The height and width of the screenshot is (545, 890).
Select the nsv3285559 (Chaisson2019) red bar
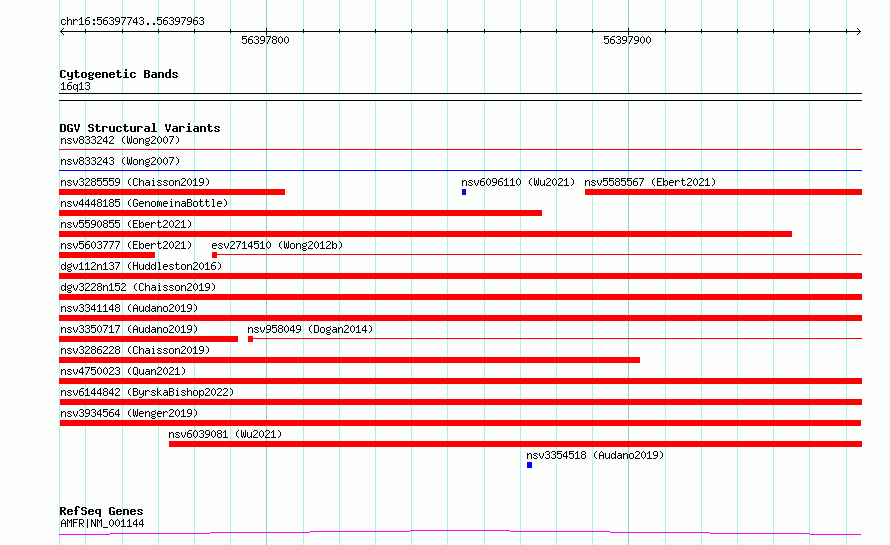tap(172, 192)
